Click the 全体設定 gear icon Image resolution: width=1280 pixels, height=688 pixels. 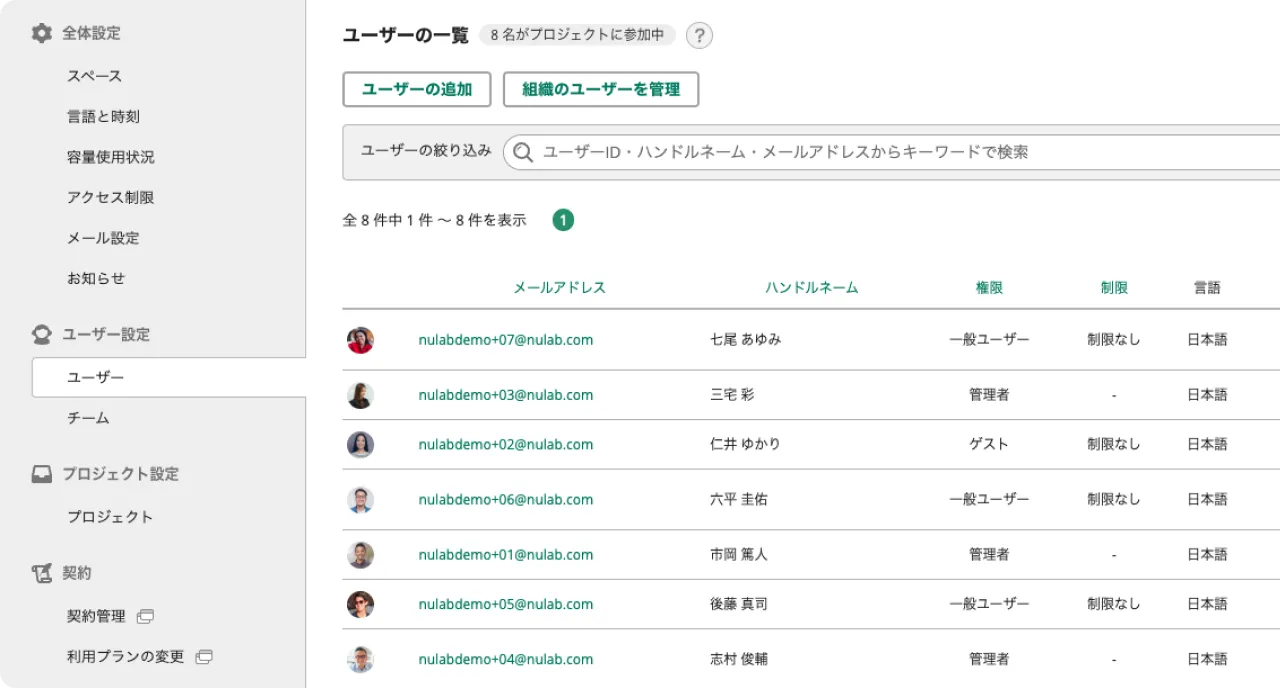(40, 32)
